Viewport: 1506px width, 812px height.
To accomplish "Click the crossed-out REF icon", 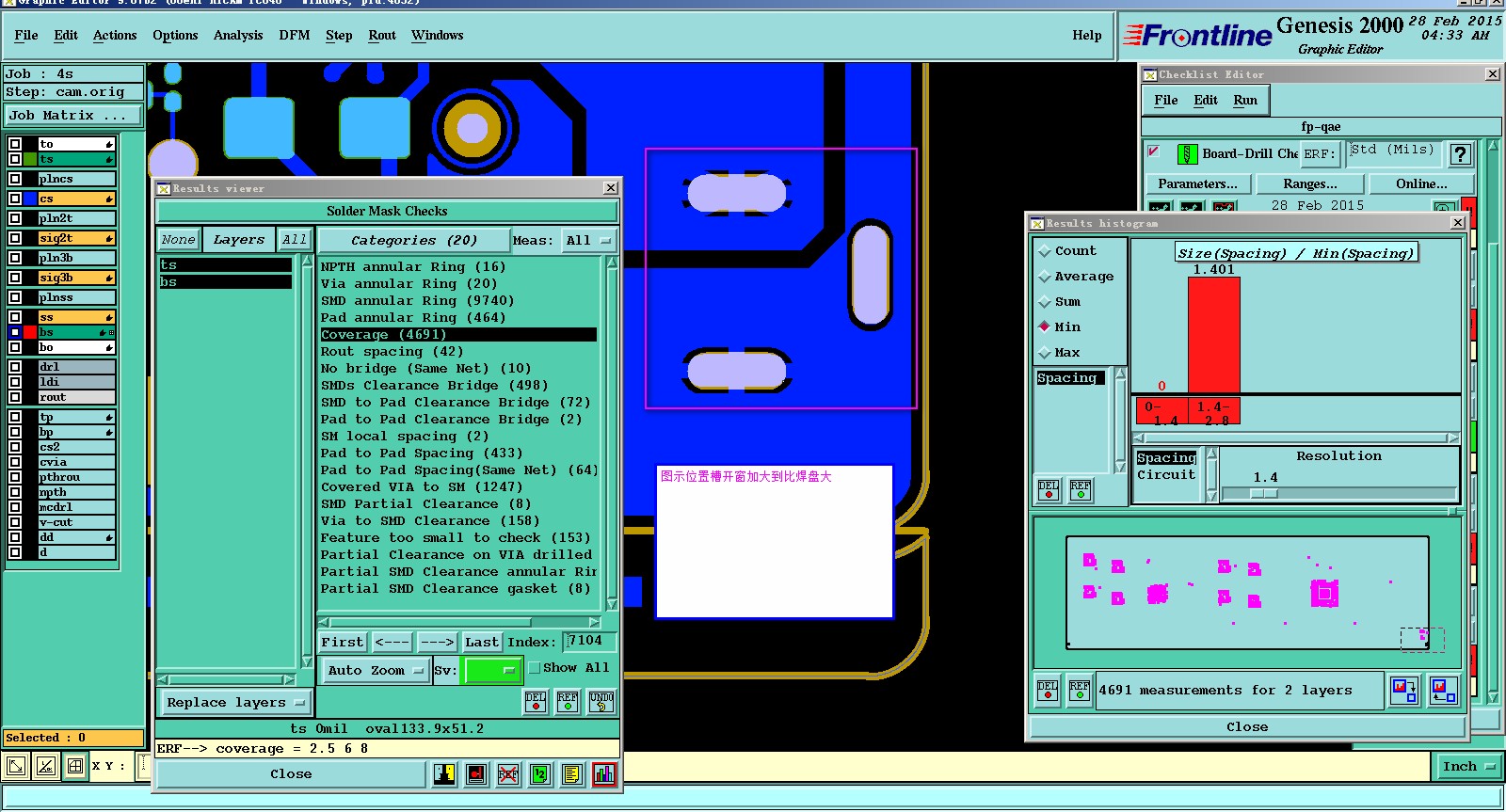I will 508,774.
